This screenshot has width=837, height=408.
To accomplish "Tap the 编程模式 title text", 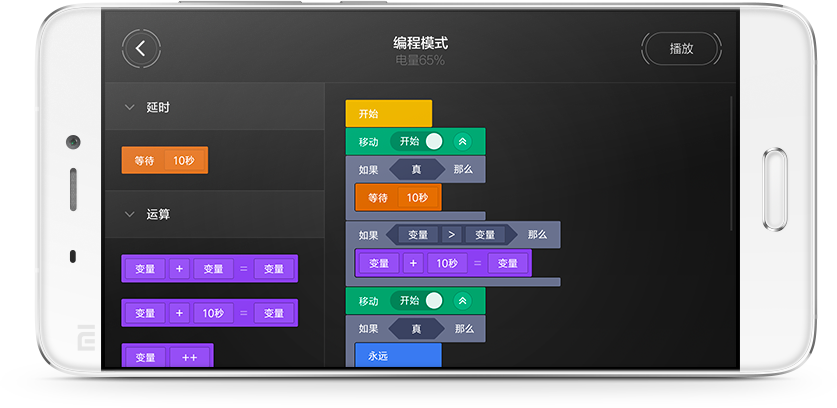I will (x=420, y=43).
